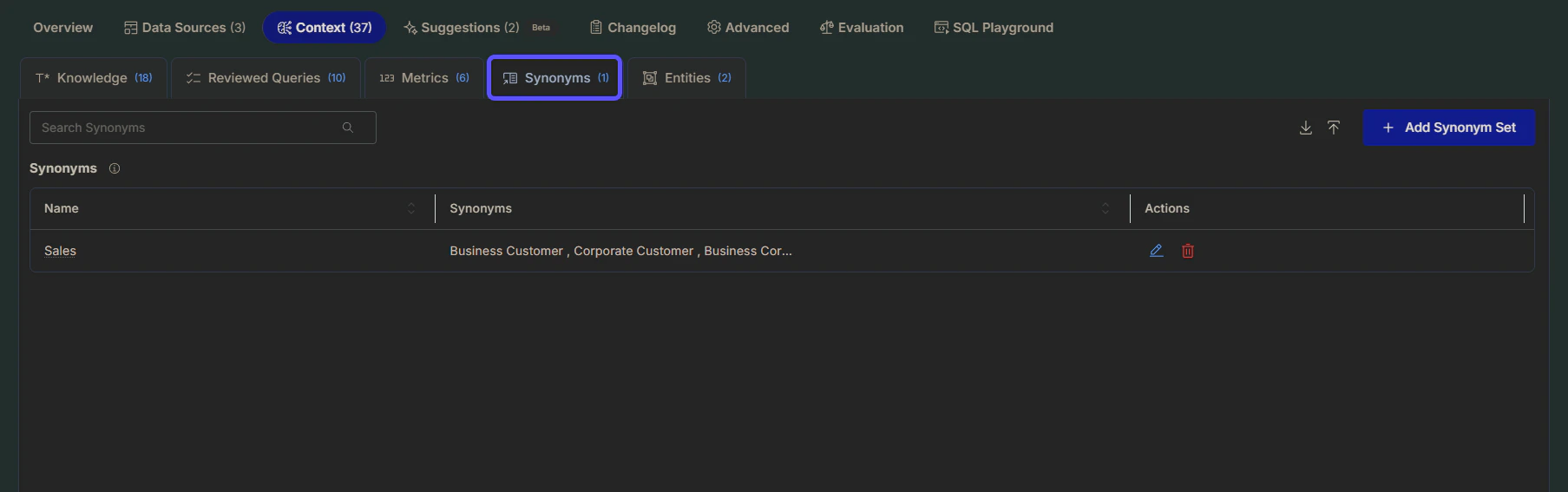Open Data Sources (3) tab
The height and width of the screenshot is (492, 1568).
pos(185,28)
